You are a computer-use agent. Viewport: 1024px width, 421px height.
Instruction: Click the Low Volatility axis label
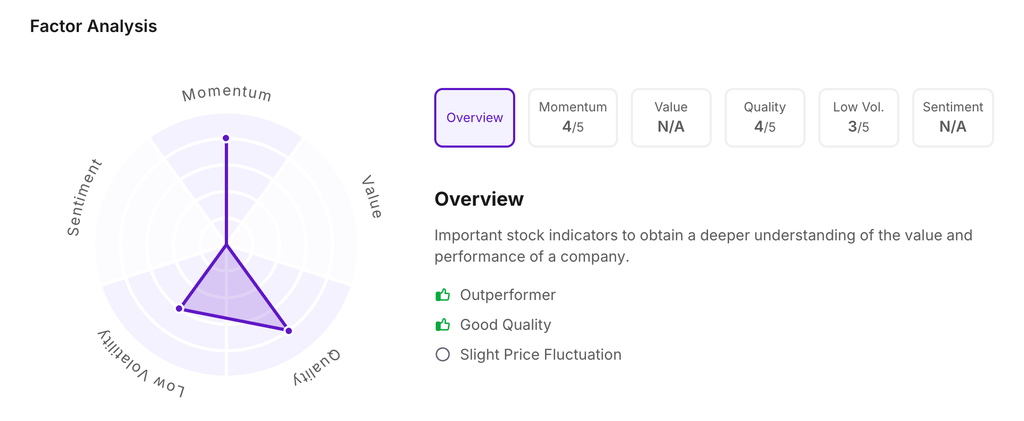[x=141, y=364]
